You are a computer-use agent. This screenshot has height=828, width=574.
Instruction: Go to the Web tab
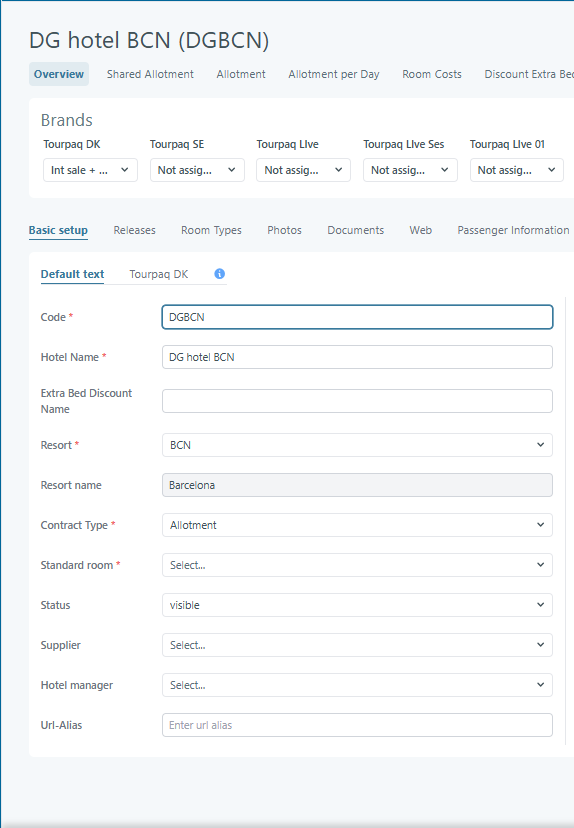click(421, 230)
